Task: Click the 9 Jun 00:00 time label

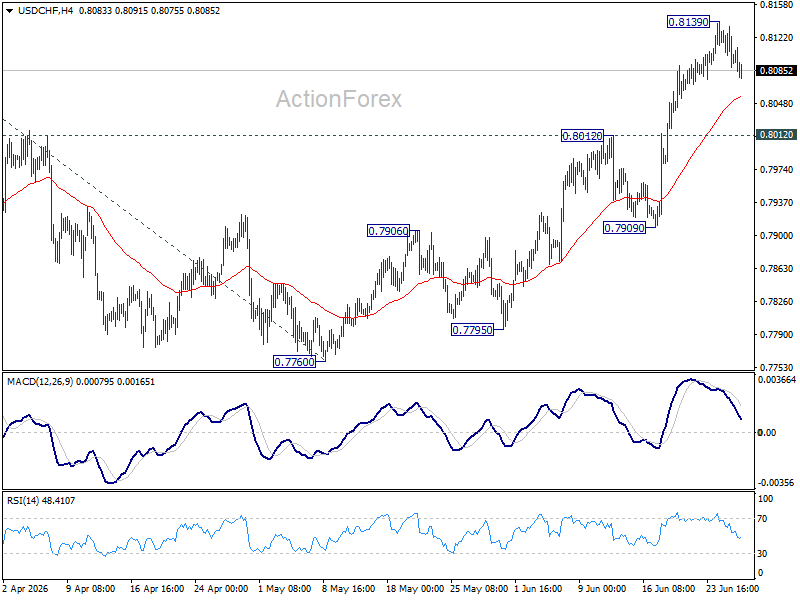Action: [602, 588]
